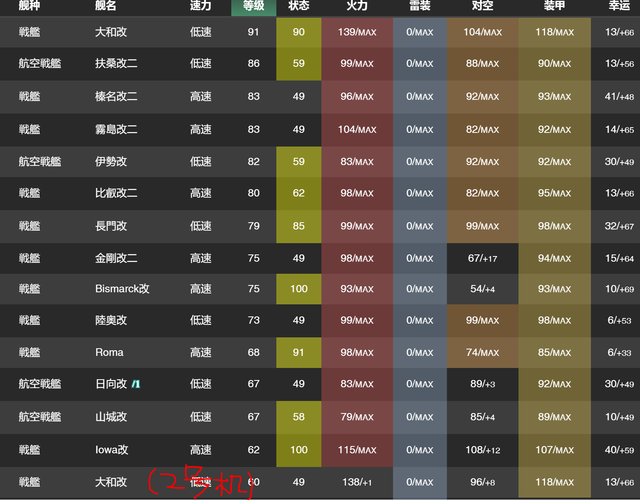Screen dimensions: 640x500
Task: Click the 状态 column header
Action: pos(298,7)
